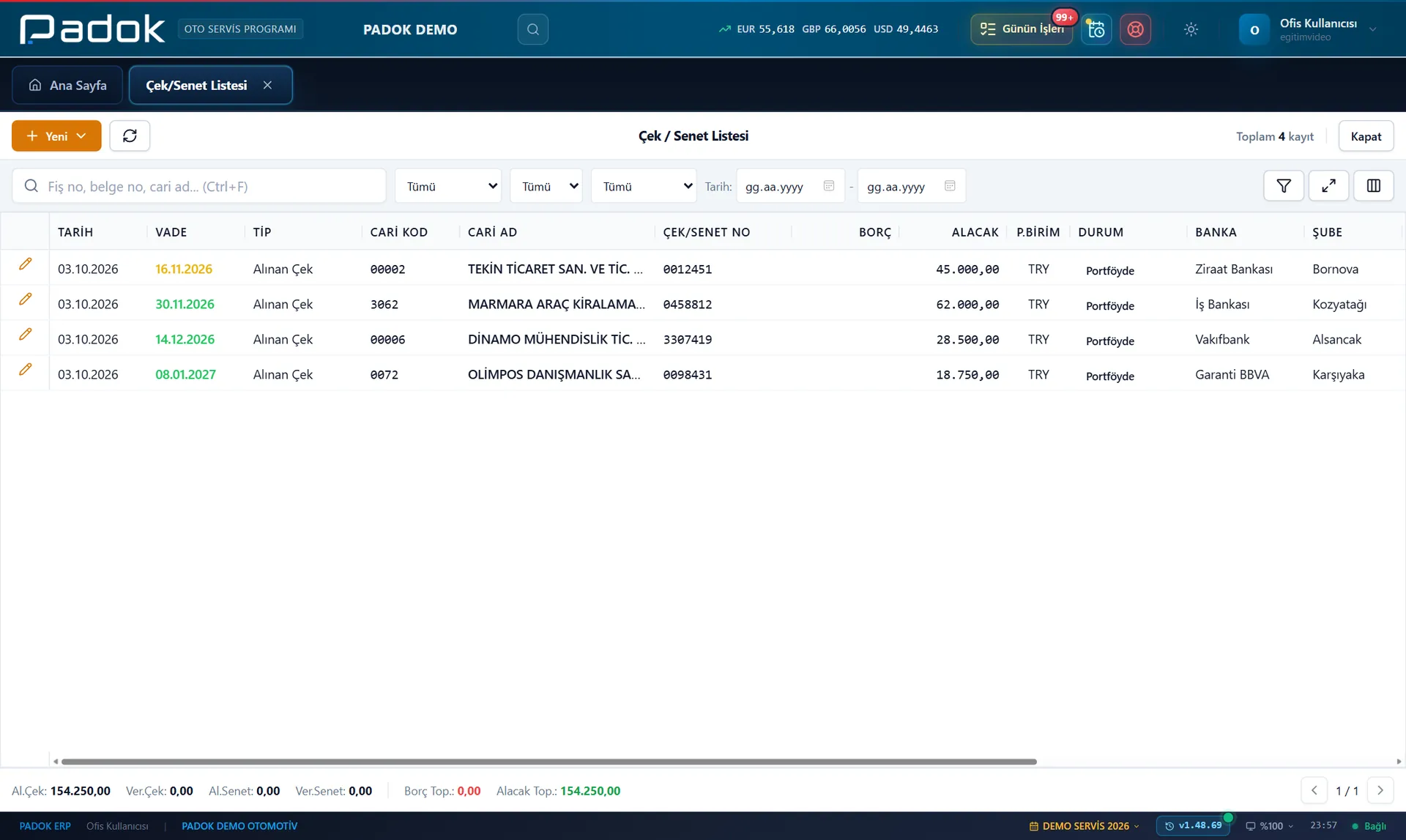
Task: Select cheque number 0458812 cell
Action: point(687,304)
